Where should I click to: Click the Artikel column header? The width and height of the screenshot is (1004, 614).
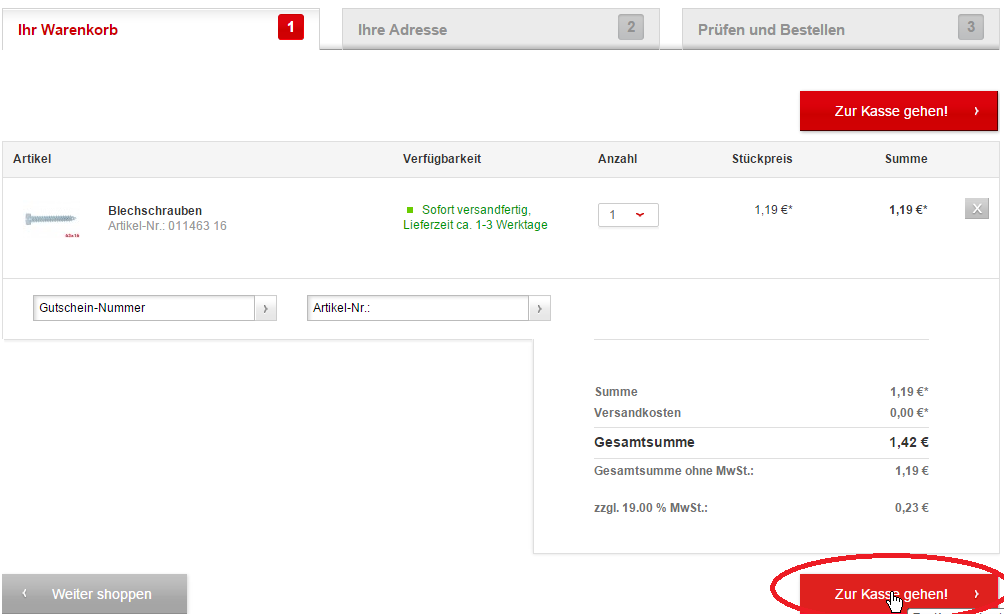coord(32,159)
